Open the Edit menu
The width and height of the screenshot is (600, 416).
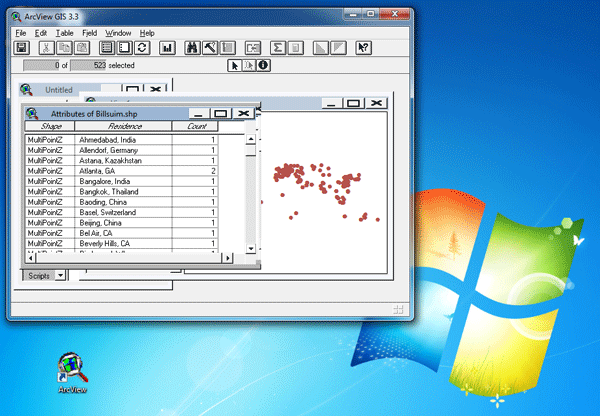tap(41, 33)
